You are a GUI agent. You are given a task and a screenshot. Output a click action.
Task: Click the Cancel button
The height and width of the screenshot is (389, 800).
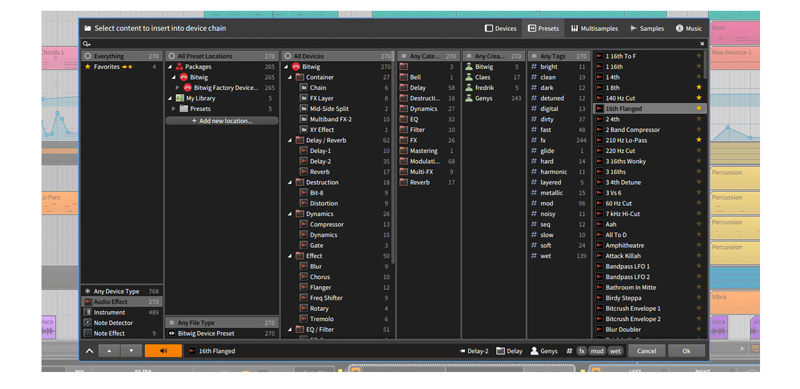[x=646, y=351]
